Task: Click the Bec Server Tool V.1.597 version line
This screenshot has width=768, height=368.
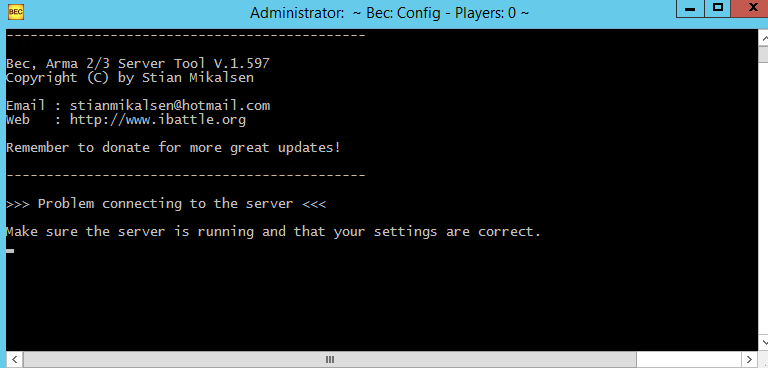Action: pyautogui.click(x=138, y=64)
